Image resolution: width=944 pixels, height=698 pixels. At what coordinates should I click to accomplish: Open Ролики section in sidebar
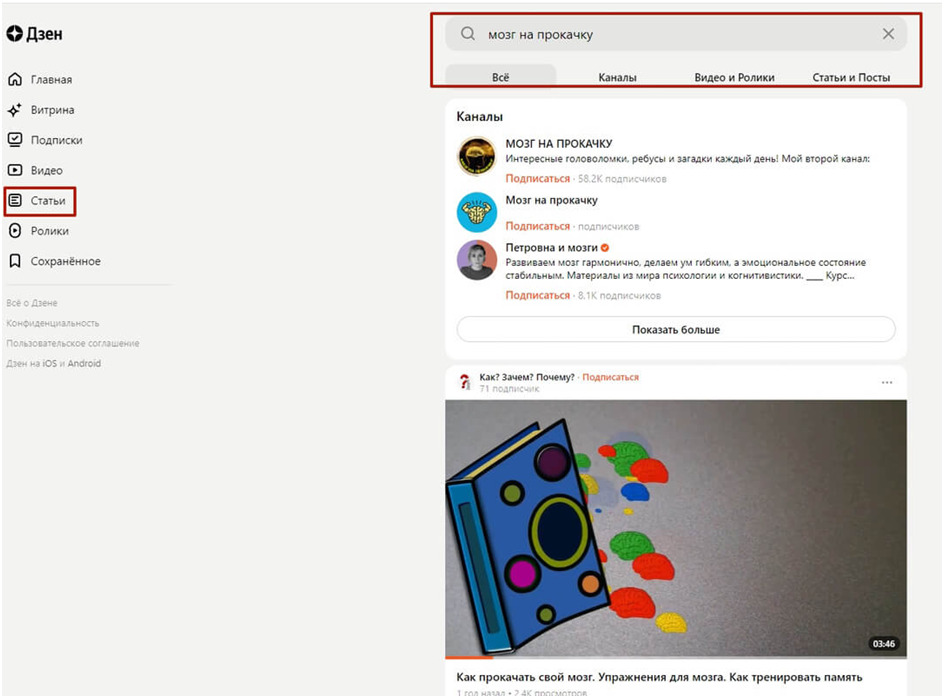pos(49,231)
